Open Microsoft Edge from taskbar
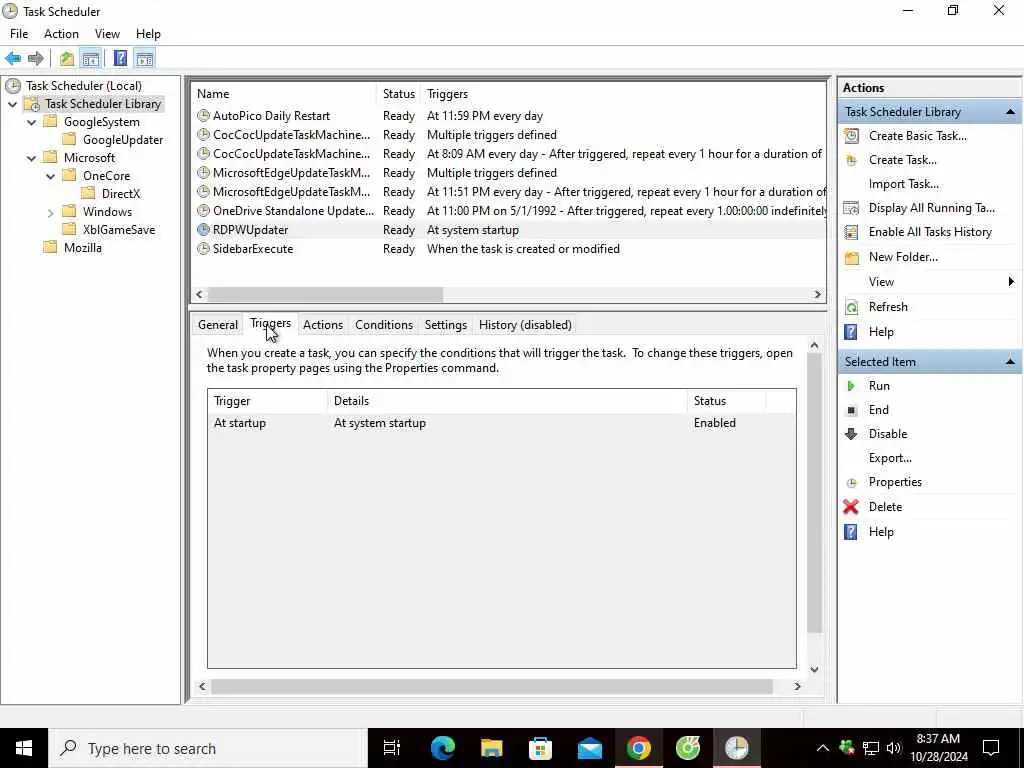Screen dimensions: 1024x768 443,748
